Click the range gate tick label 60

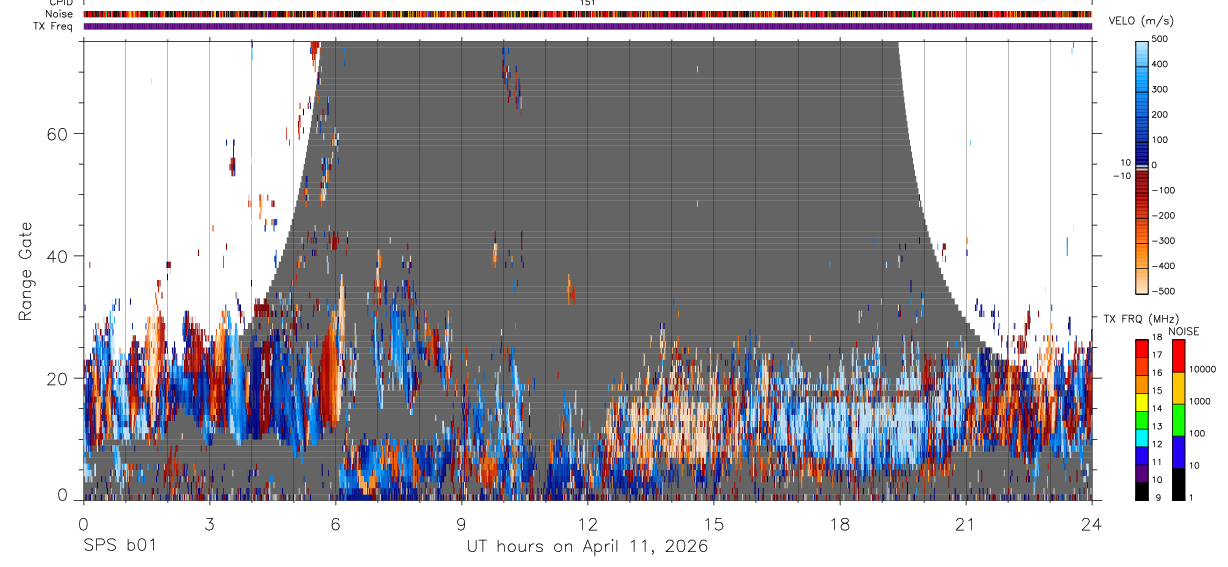click(x=59, y=133)
